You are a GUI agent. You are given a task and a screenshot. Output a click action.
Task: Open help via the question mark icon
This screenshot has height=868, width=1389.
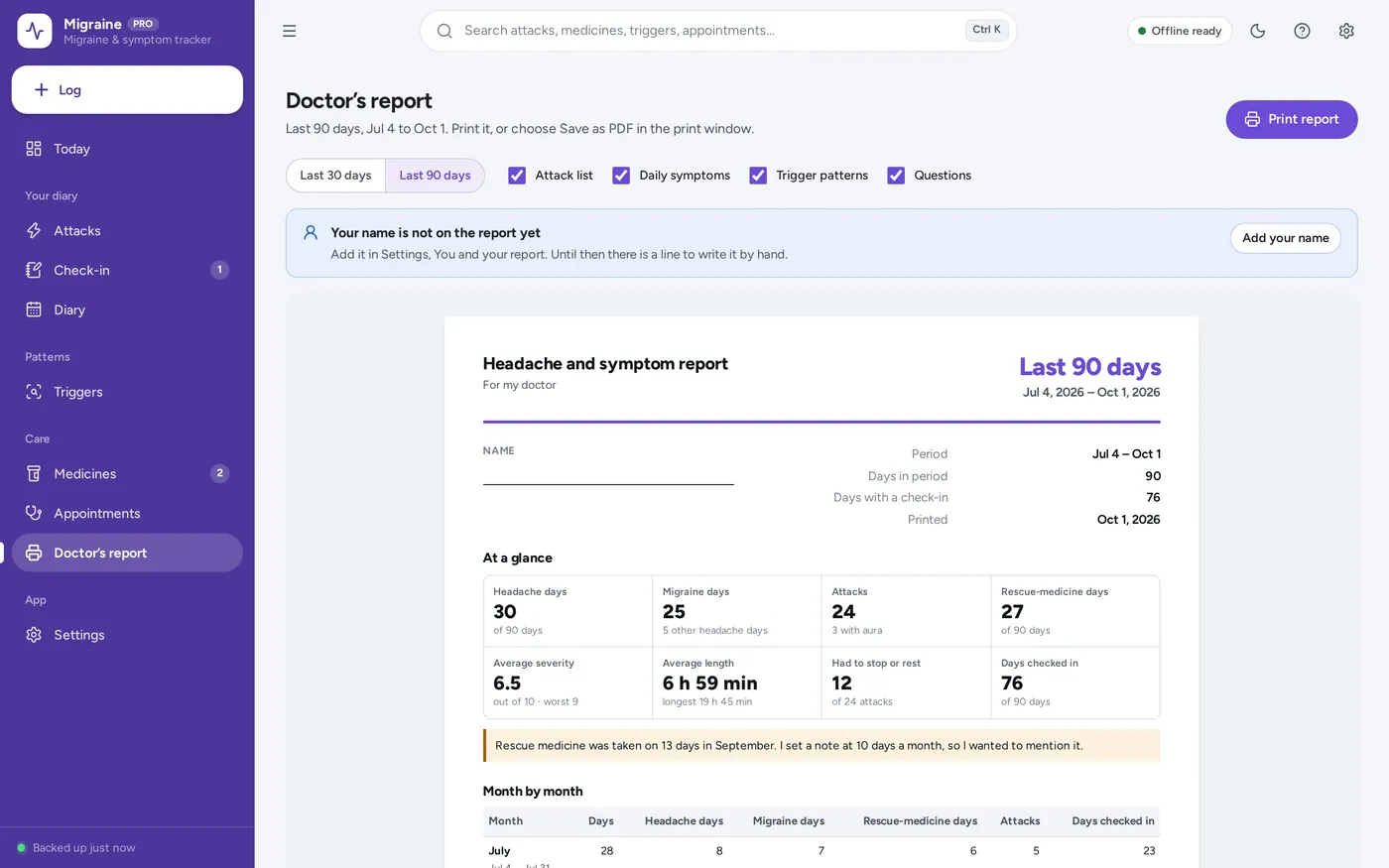(1303, 31)
